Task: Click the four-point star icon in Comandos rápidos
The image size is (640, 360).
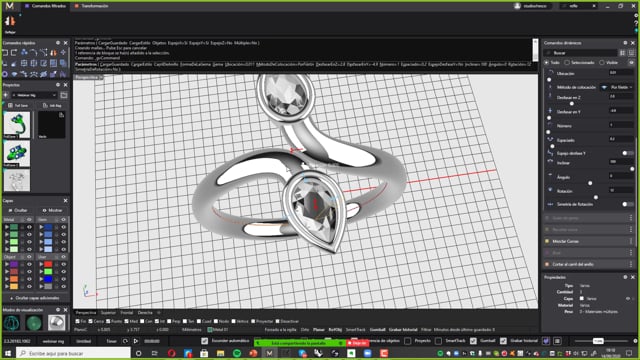Action: pyautogui.click(x=63, y=52)
